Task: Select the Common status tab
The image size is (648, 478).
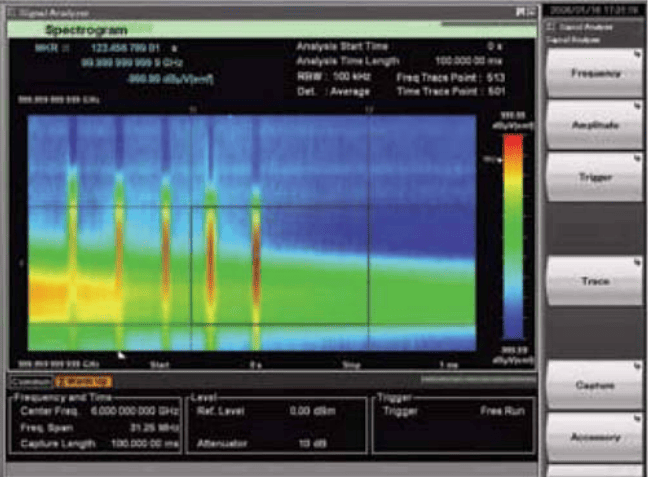Action: click(x=30, y=381)
